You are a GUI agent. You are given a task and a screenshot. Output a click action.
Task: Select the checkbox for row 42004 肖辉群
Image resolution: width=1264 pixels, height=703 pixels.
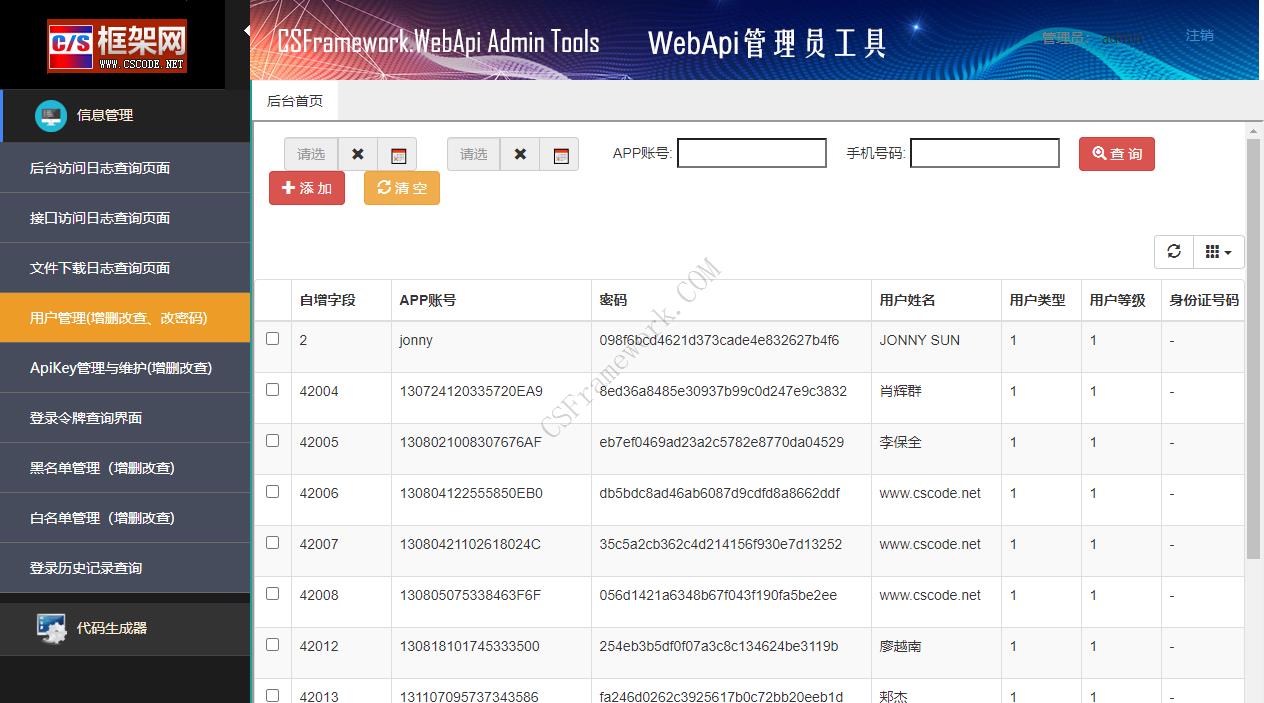click(272, 390)
